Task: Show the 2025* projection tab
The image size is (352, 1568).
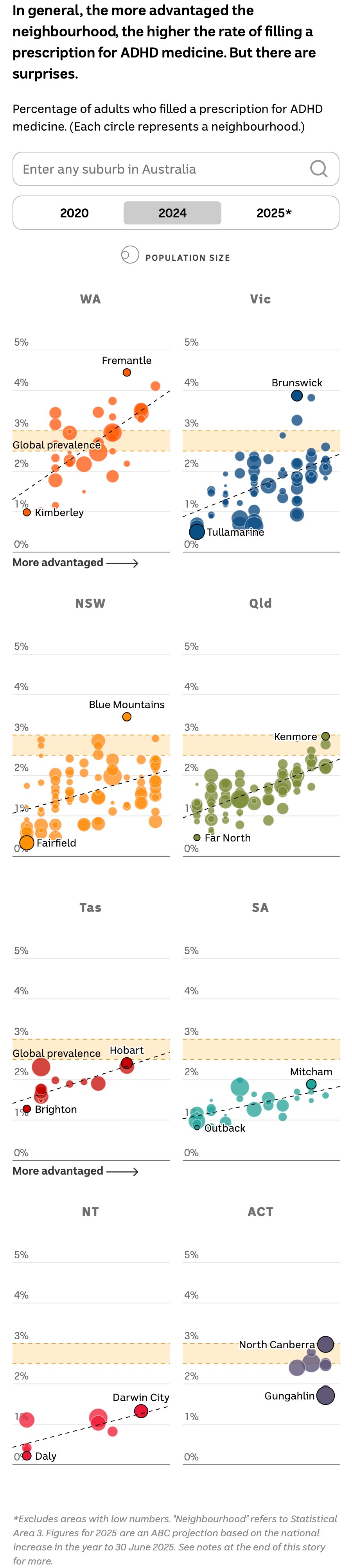Action: [x=273, y=213]
